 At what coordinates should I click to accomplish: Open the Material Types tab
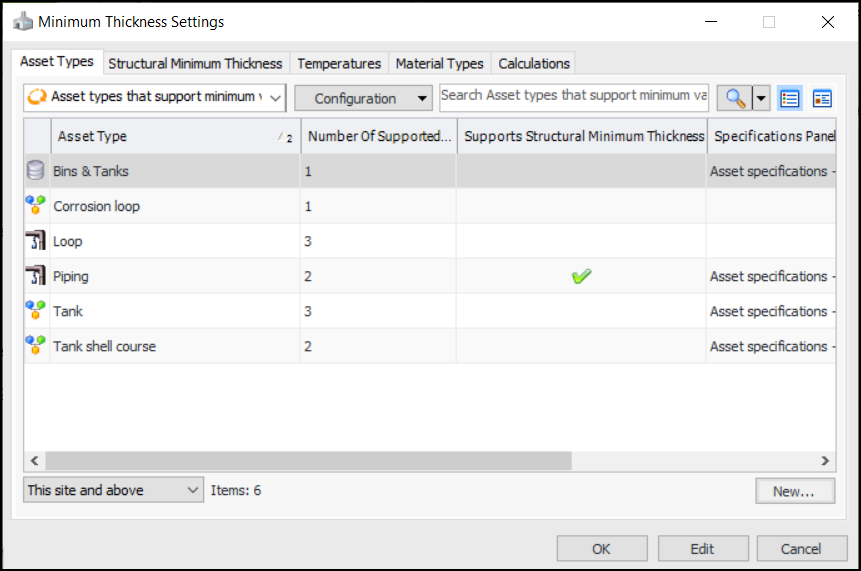439,63
